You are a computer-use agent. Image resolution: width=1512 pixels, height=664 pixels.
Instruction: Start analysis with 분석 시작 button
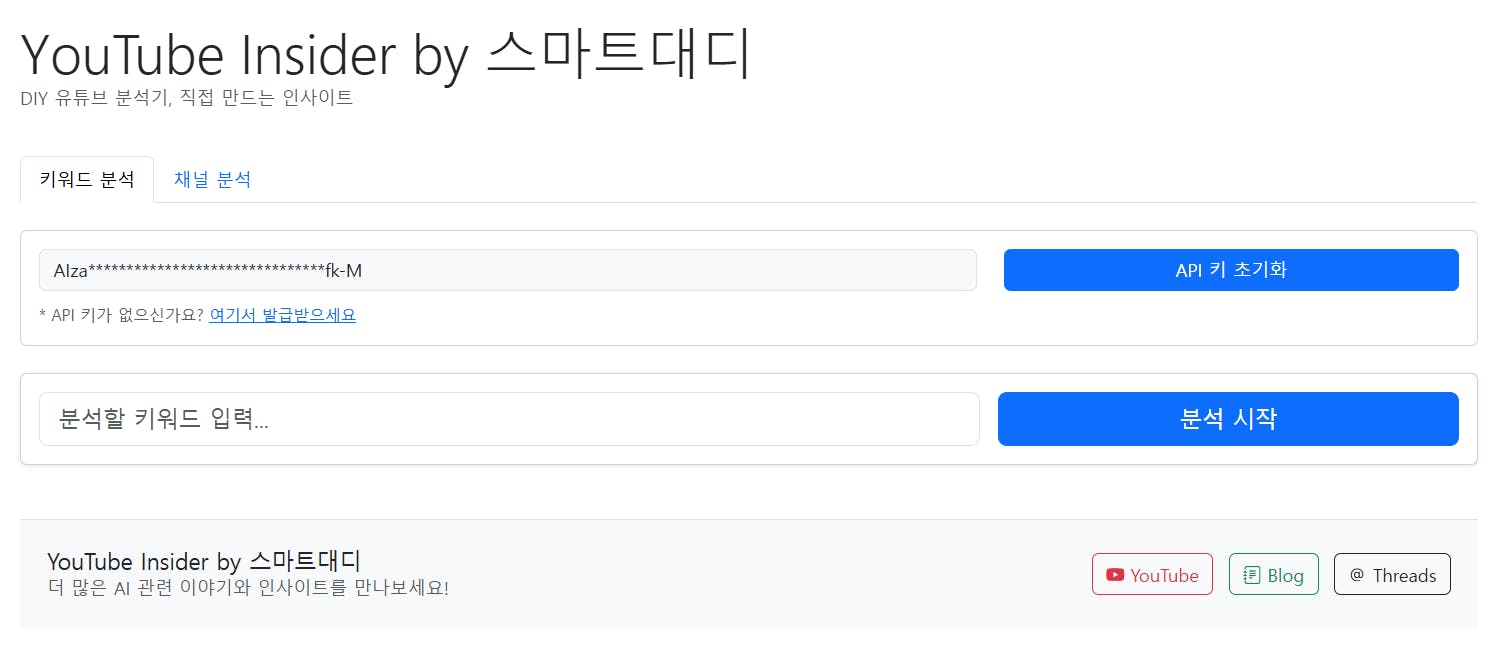coord(1228,419)
